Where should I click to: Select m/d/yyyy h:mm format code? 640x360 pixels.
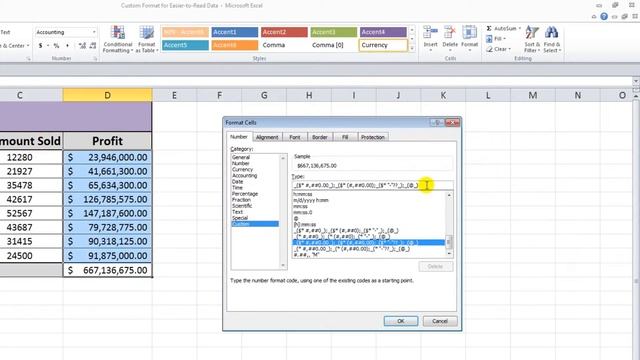[311, 200]
